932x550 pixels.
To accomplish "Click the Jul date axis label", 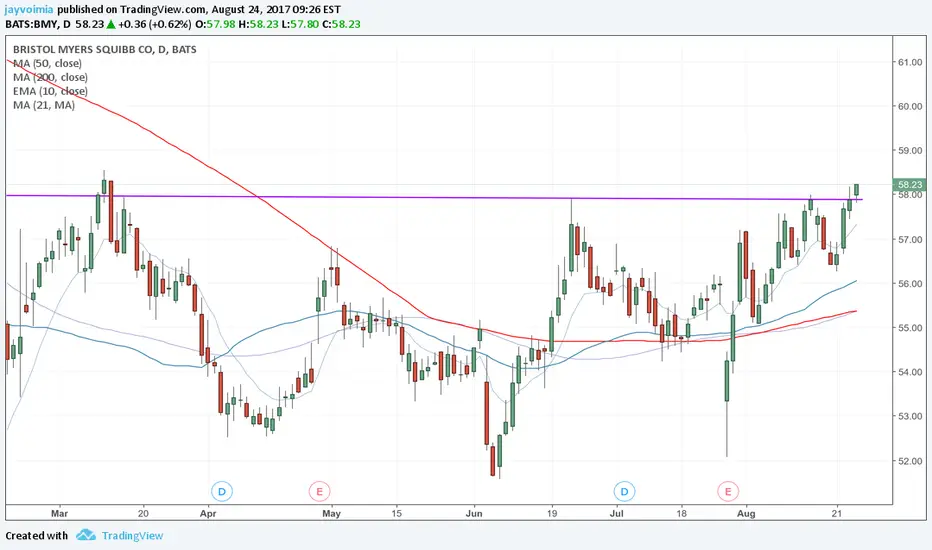I will point(616,513).
